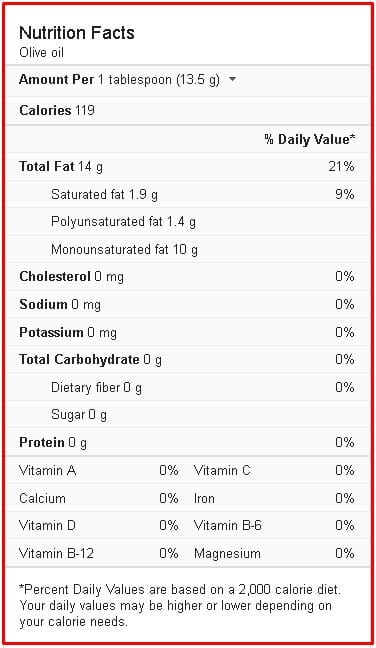This screenshot has width=376, height=648.
Task: Click the Dietary fiber 0 g entry
Action: 96,388
